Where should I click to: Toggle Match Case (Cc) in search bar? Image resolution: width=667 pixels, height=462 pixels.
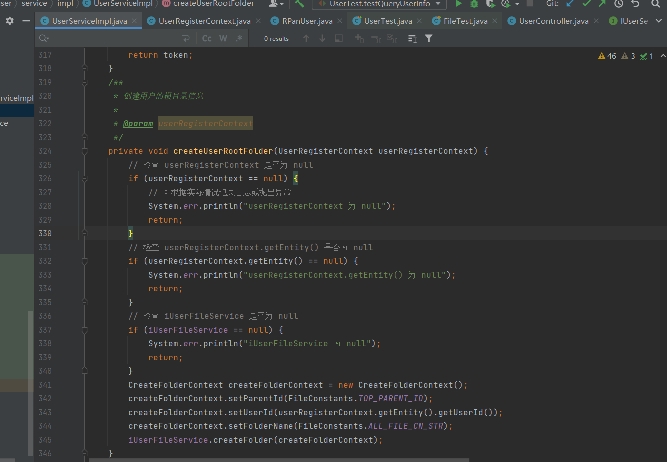207,38
